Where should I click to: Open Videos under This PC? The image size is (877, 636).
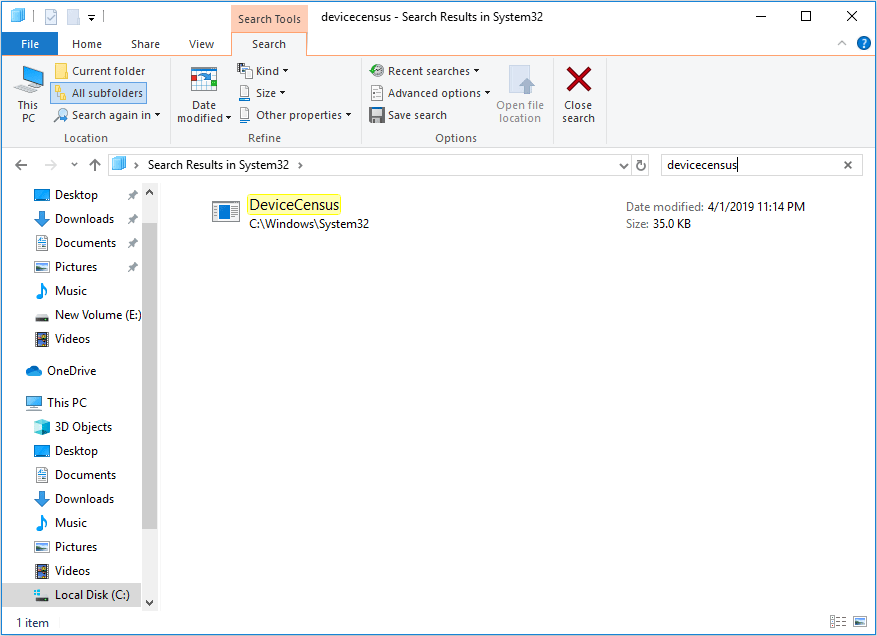[72, 572]
